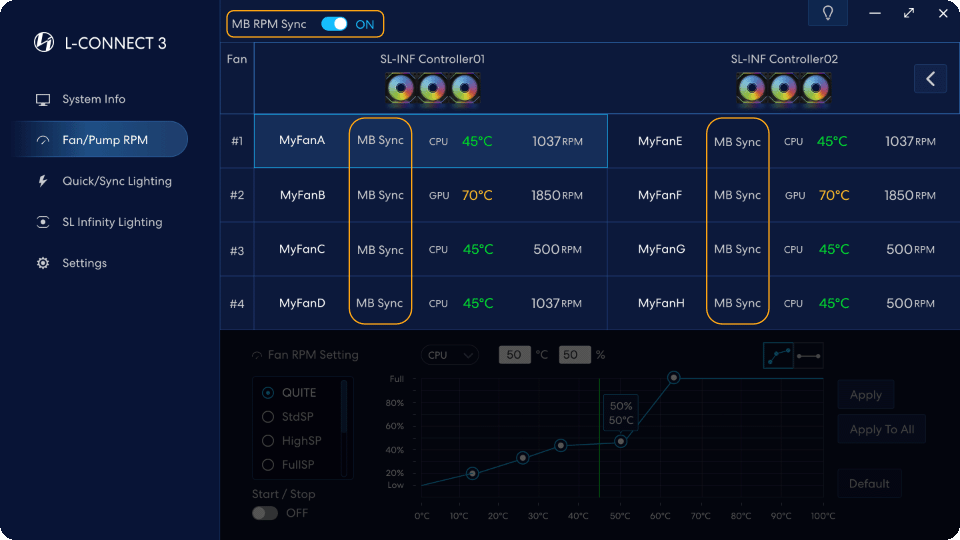Click the Quick/Sync Lighting bolt icon

click(x=43, y=181)
